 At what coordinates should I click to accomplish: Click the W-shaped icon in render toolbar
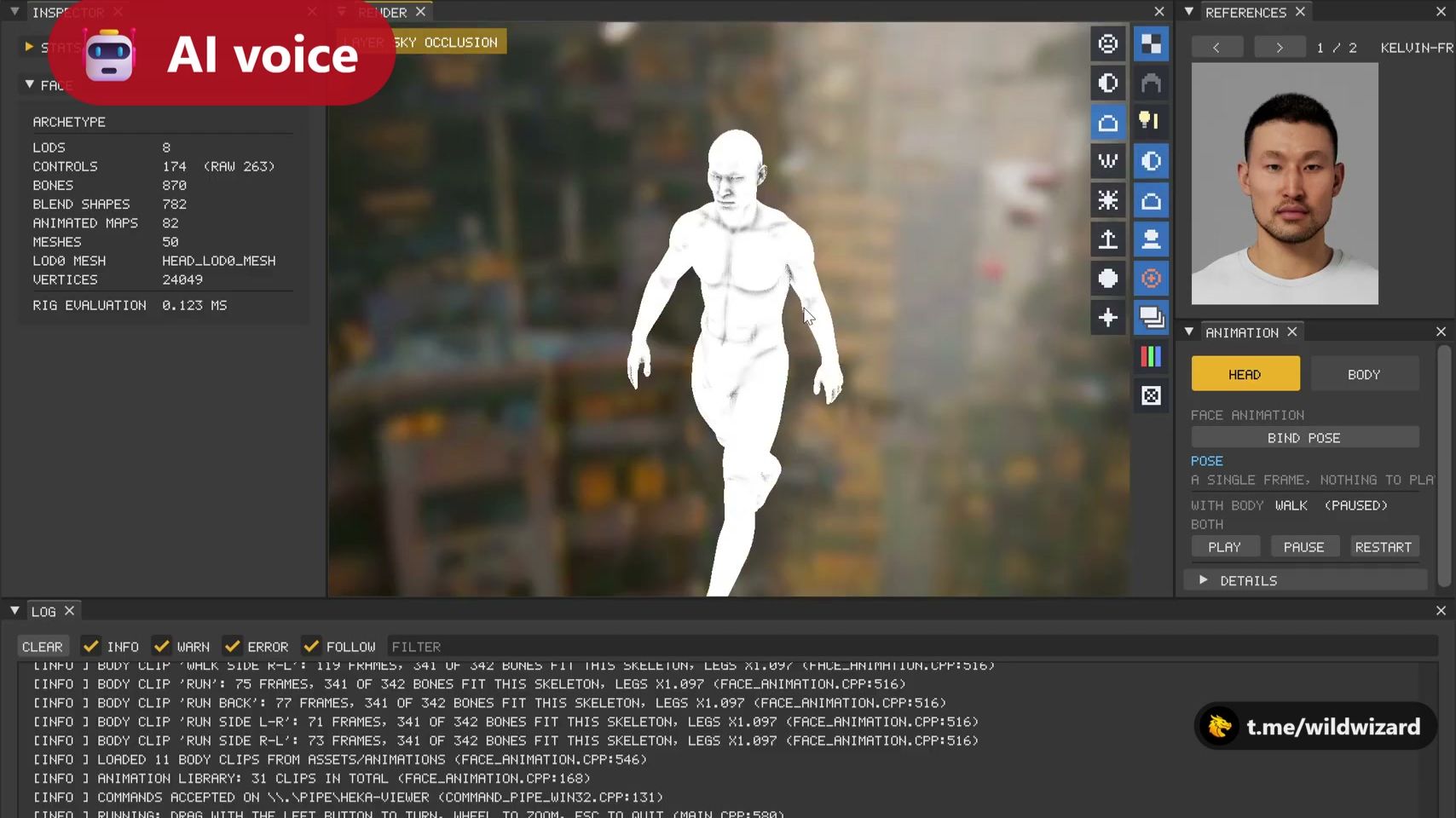(x=1107, y=161)
